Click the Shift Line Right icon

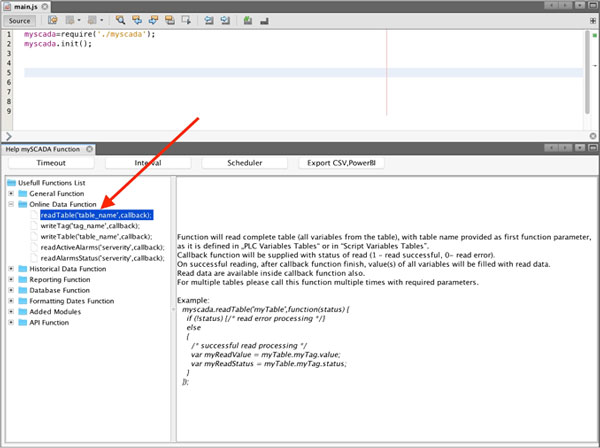pyautogui.click(x=225, y=20)
